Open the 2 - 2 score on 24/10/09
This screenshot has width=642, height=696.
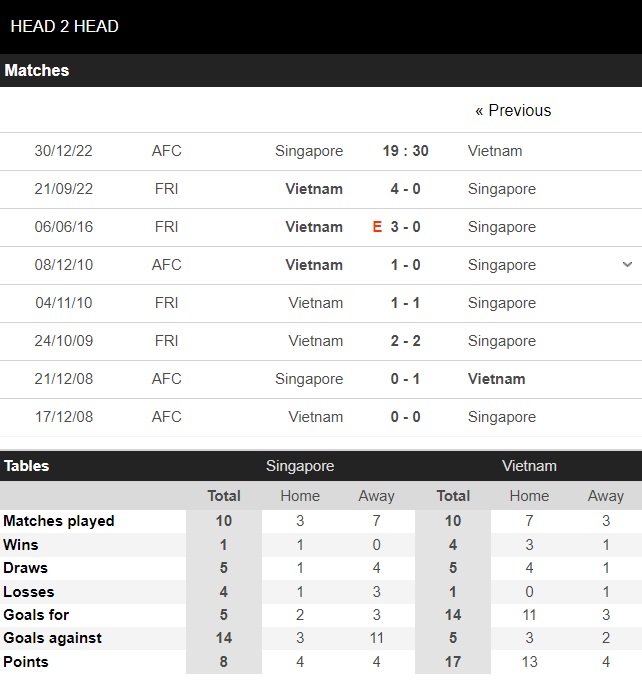tap(405, 341)
